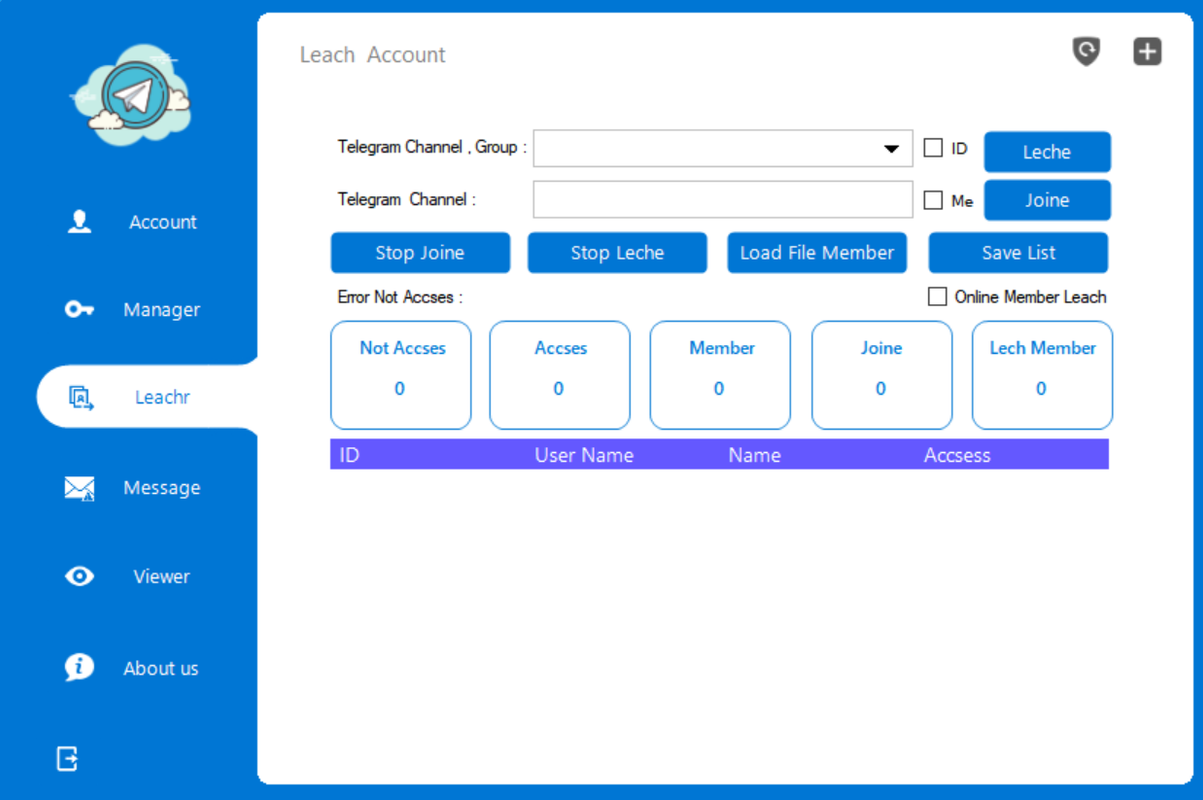
Task: Click the shield refresh icon
Action: coord(1086,51)
